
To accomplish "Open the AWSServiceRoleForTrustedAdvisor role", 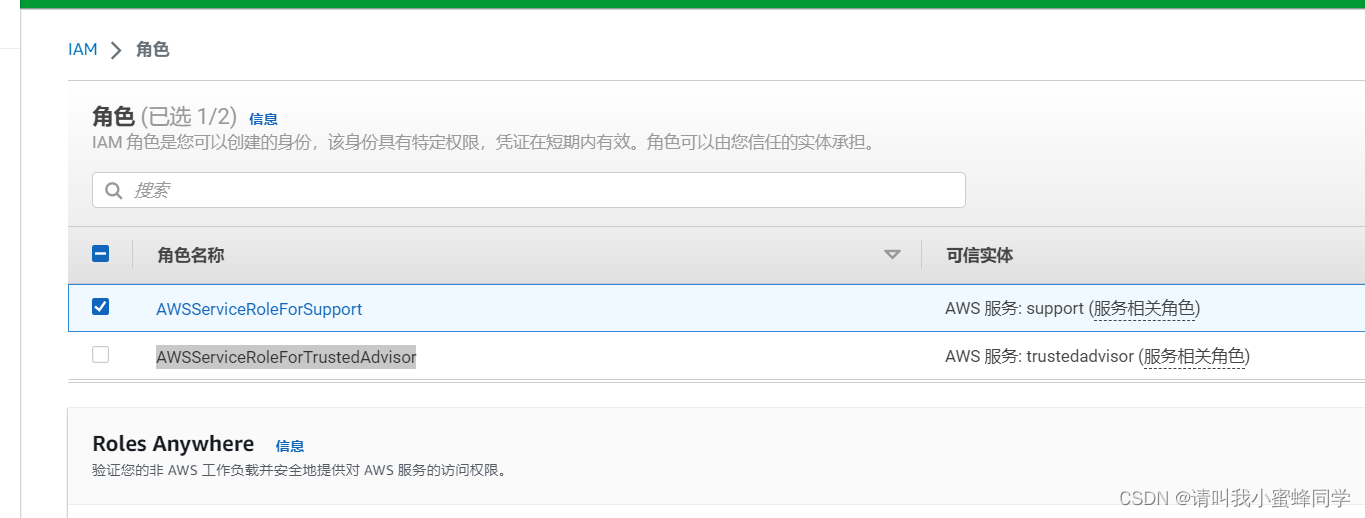I will [x=286, y=356].
